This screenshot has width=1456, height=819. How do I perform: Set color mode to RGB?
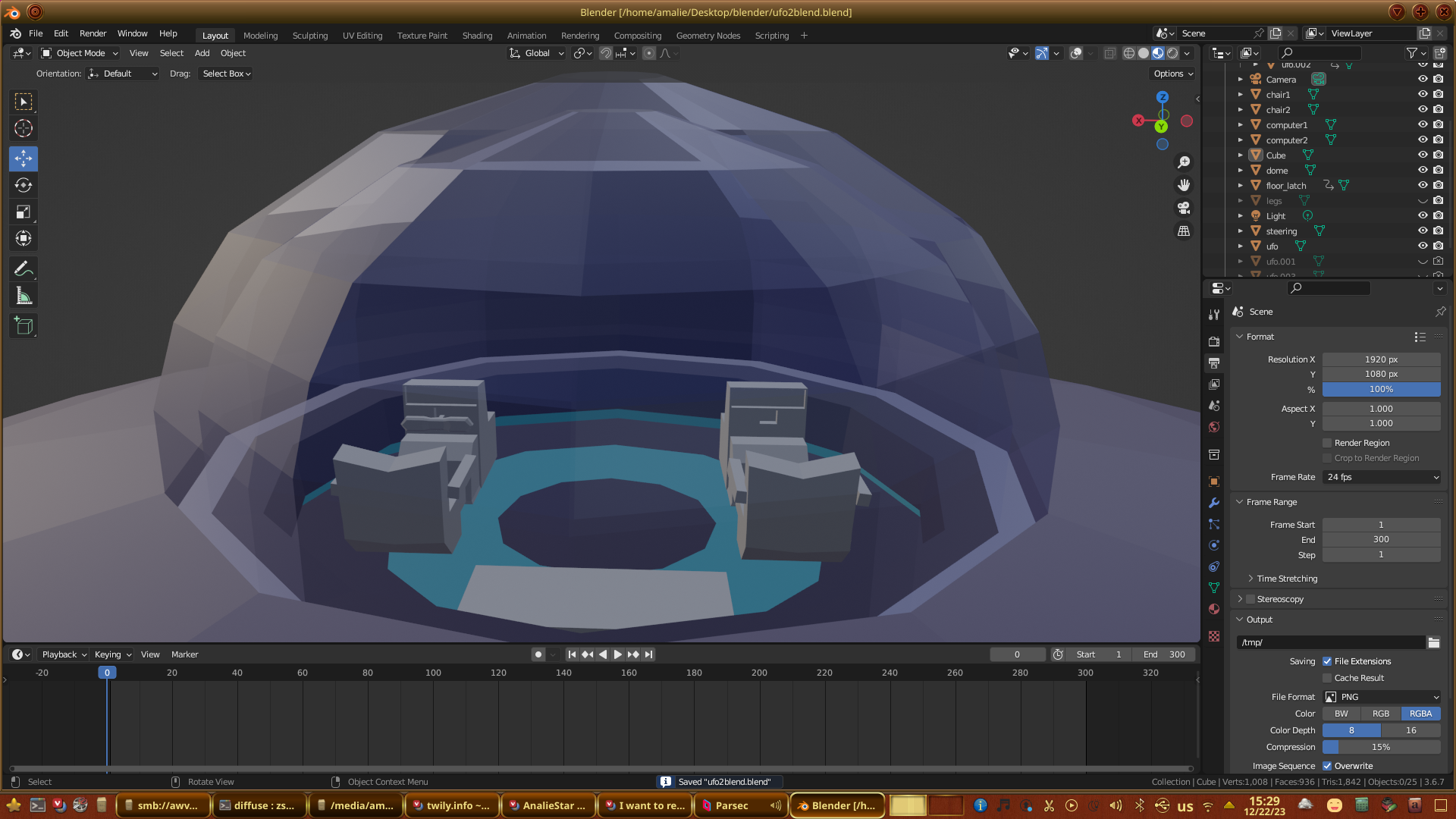click(x=1380, y=714)
